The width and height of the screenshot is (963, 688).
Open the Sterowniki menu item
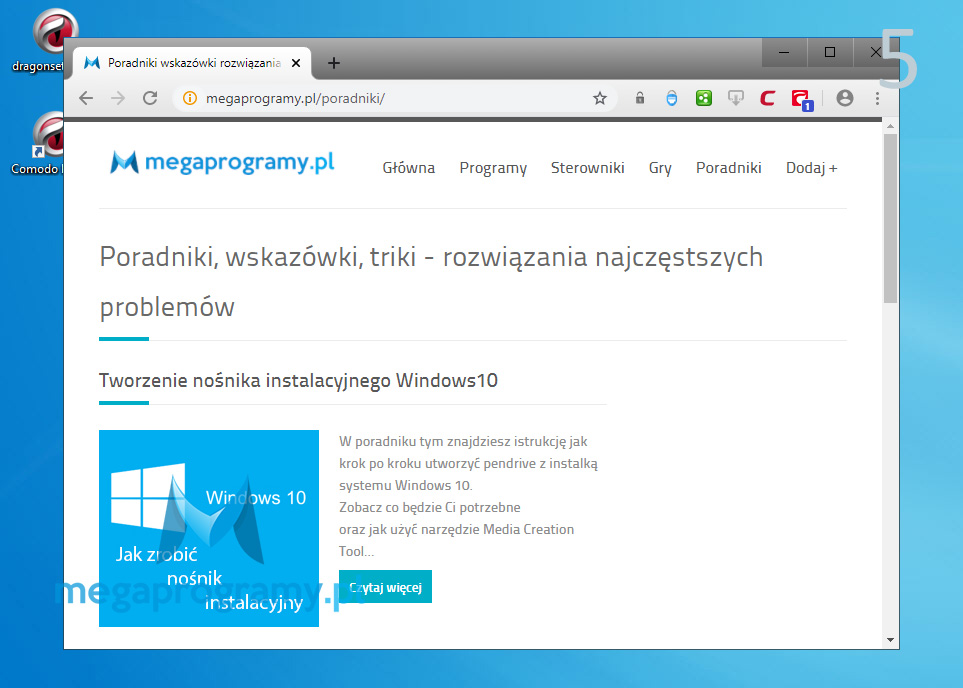(x=588, y=168)
